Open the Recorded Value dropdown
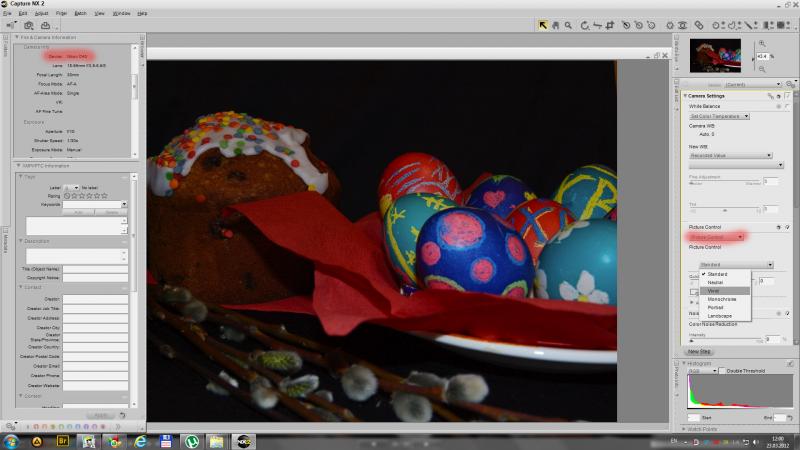Image resolution: width=800 pixels, height=450 pixels. 731,155
